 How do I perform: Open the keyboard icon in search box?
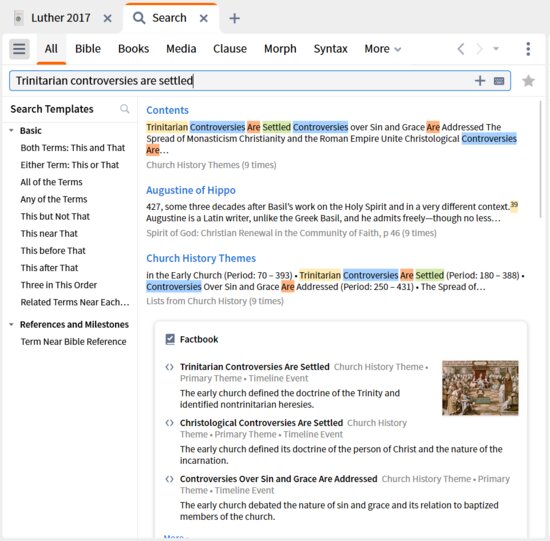point(499,81)
